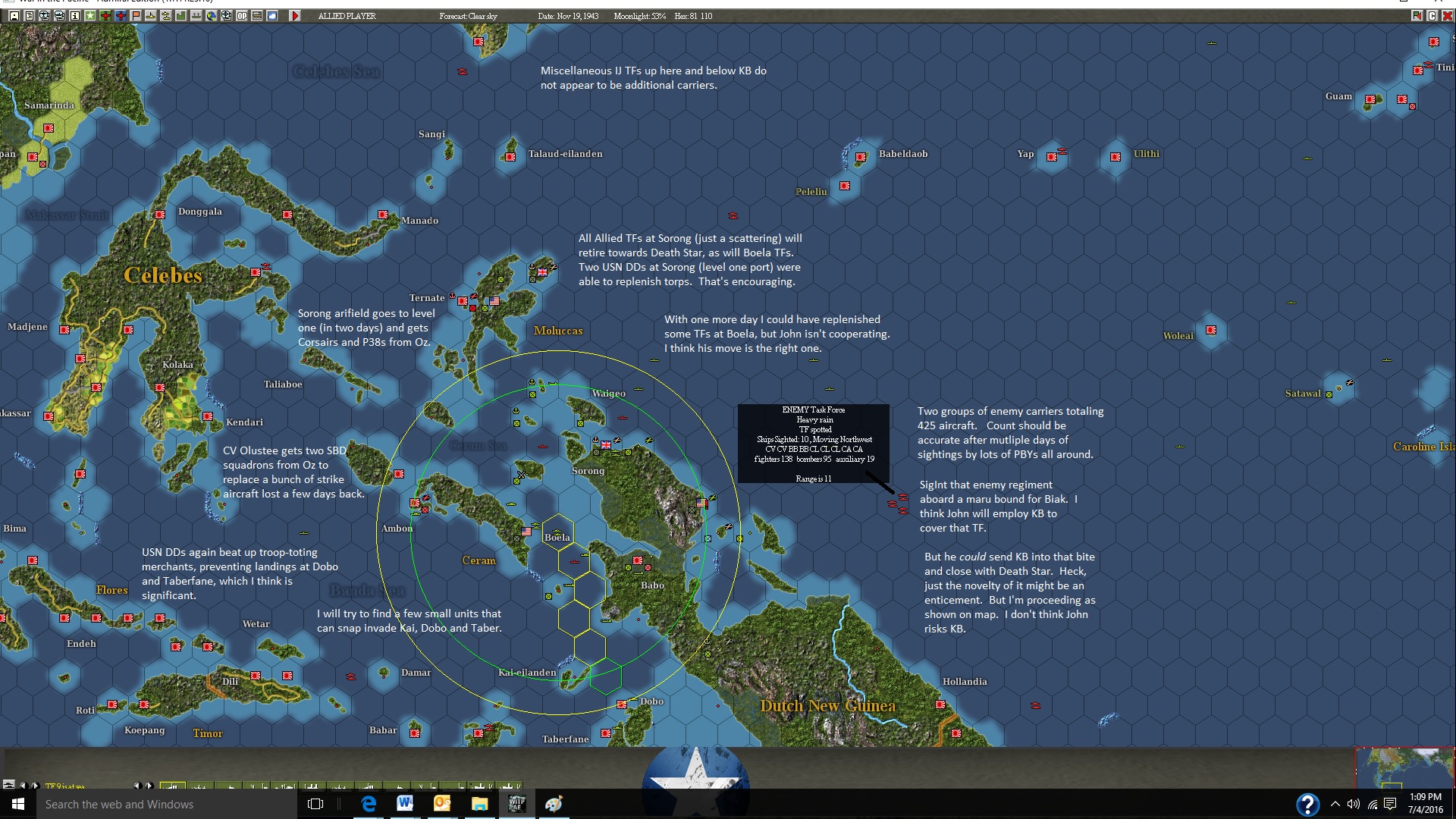Click the Taberfane map label
The width and height of the screenshot is (1456, 819).
point(565,739)
